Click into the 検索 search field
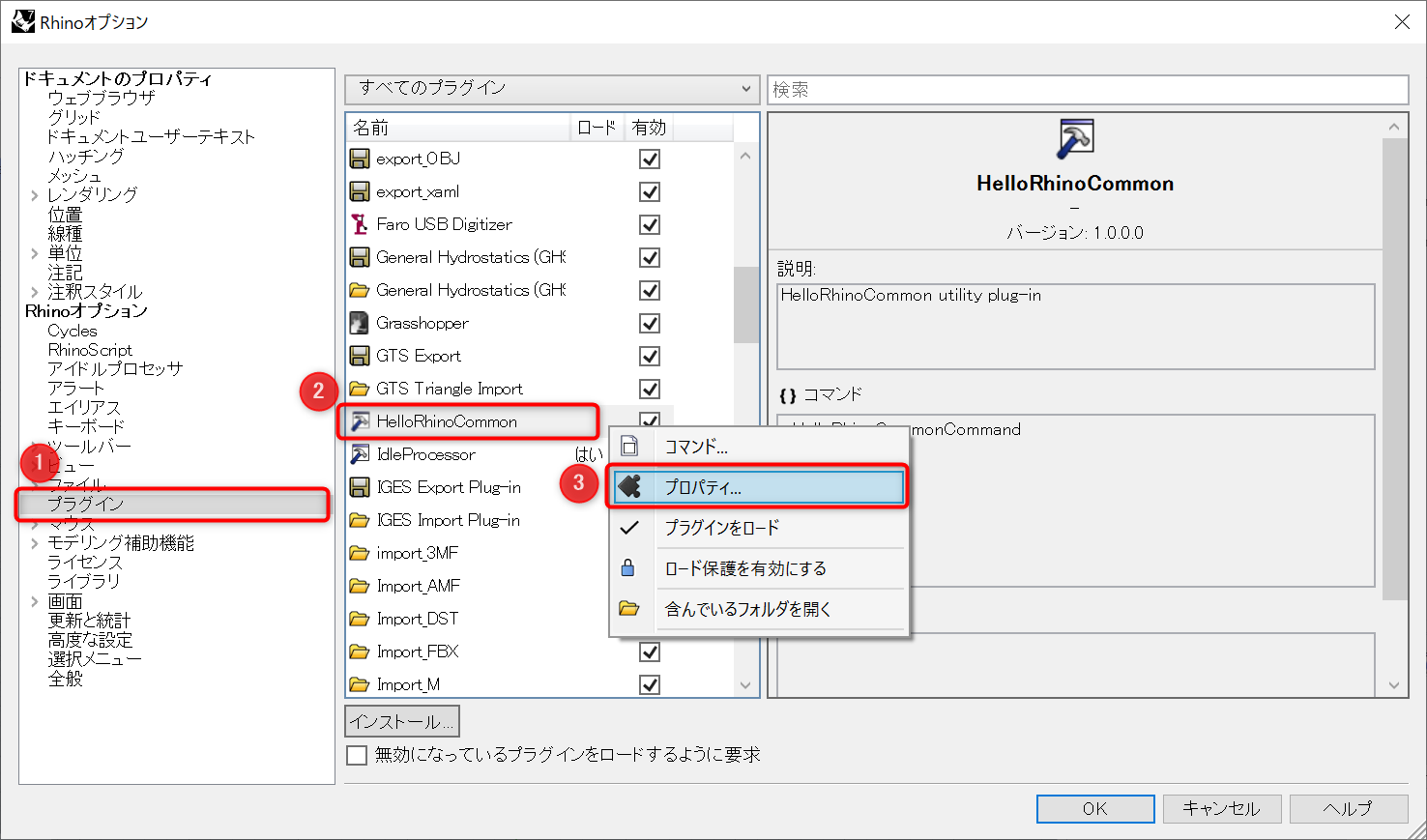This screenshot has height=840, width=1427. click(x=1088, y=90)
